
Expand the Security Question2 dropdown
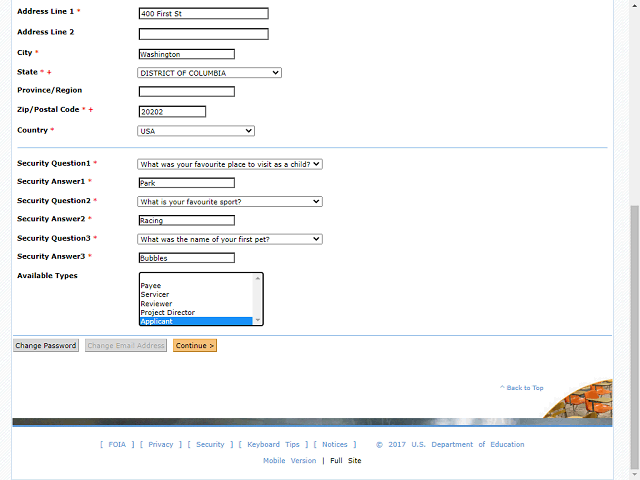click(229, 202)
